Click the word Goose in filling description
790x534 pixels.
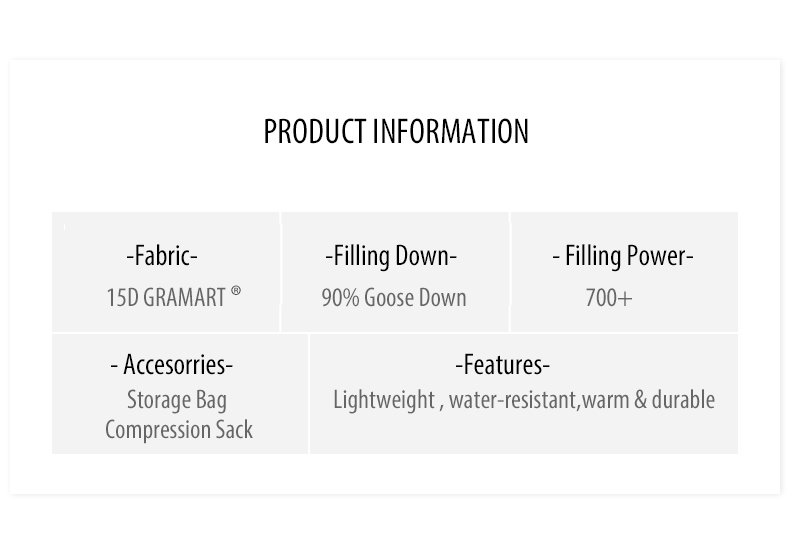pyautogui.click(x=387, y=297)
